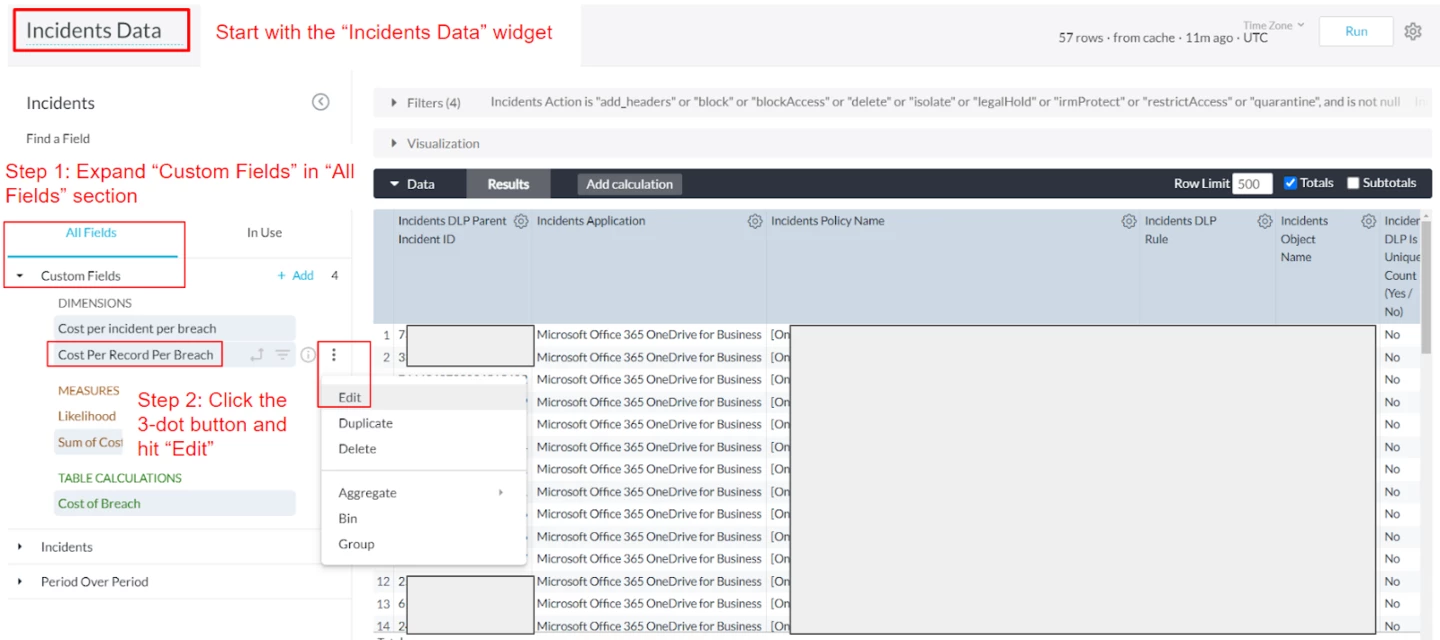The width and height of the screenshot is (1440, 640).
Task: Click row 1 Microsoft Office 365 OneDrive cell
Action: (648, 335)
